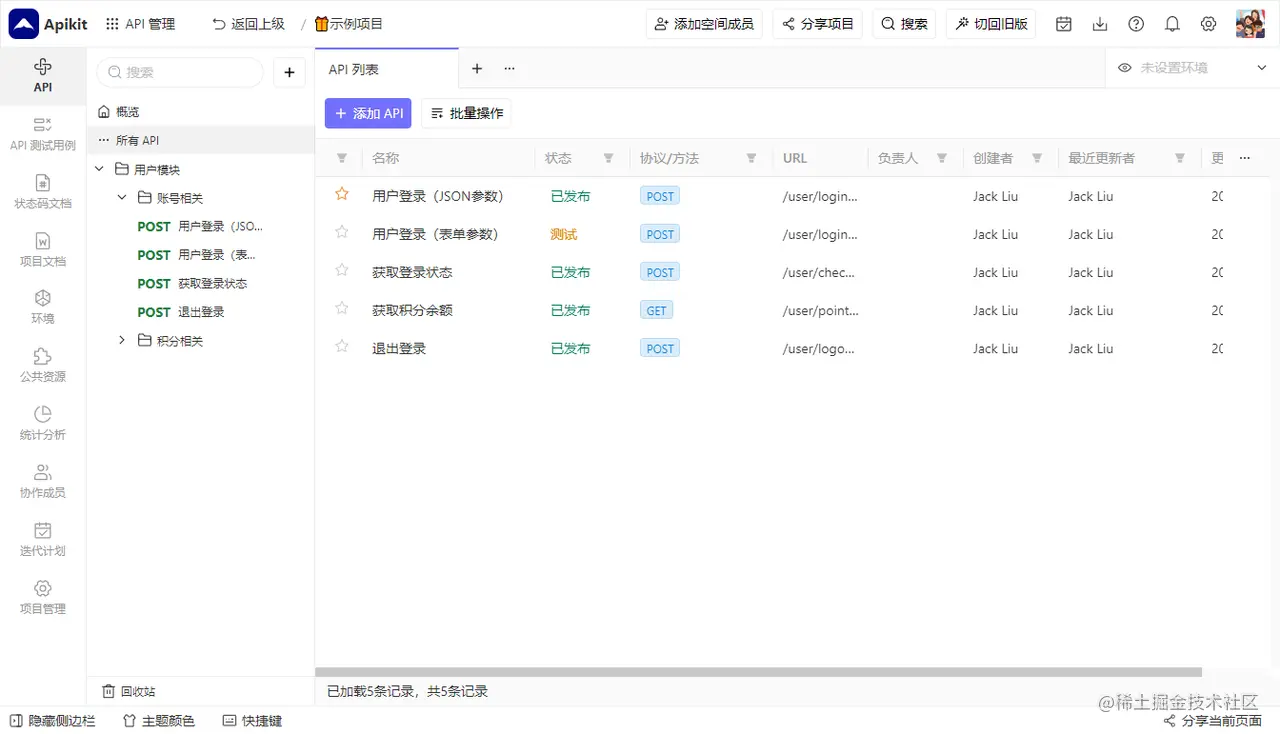
Task: Open the 回收站 at the sidebar bottom
Action: pos(128,691)
